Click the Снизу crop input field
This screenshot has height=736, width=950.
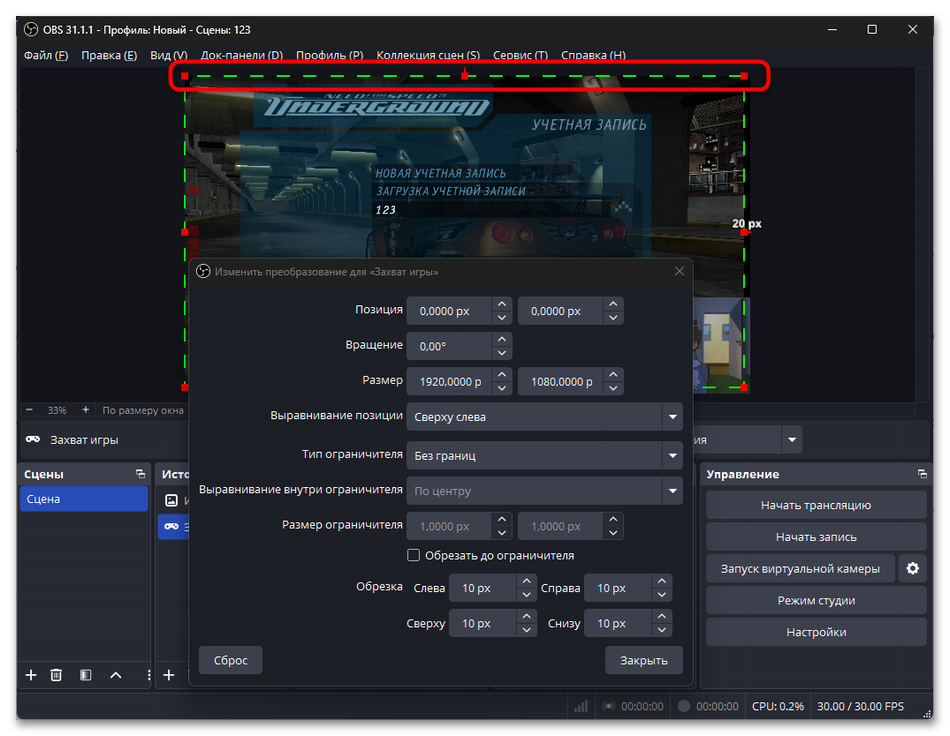(618, 623)
